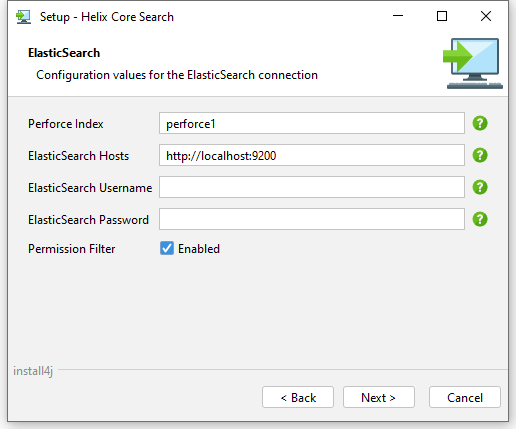Focus the ElasticSearch Hosts text field
516x429 pixels.
coord(312,155)
